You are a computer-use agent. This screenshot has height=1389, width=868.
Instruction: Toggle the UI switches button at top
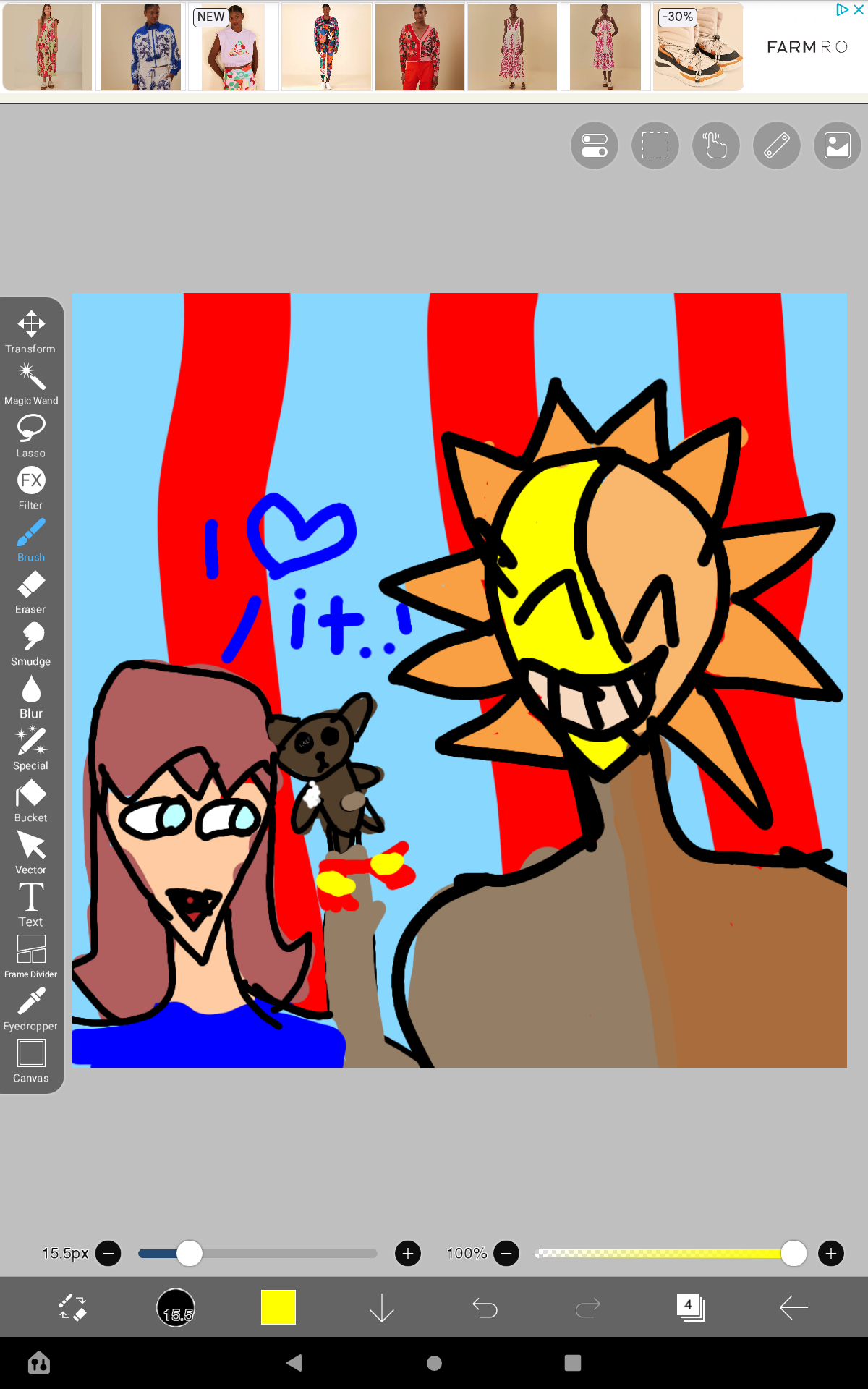click(x=594, y=145)
